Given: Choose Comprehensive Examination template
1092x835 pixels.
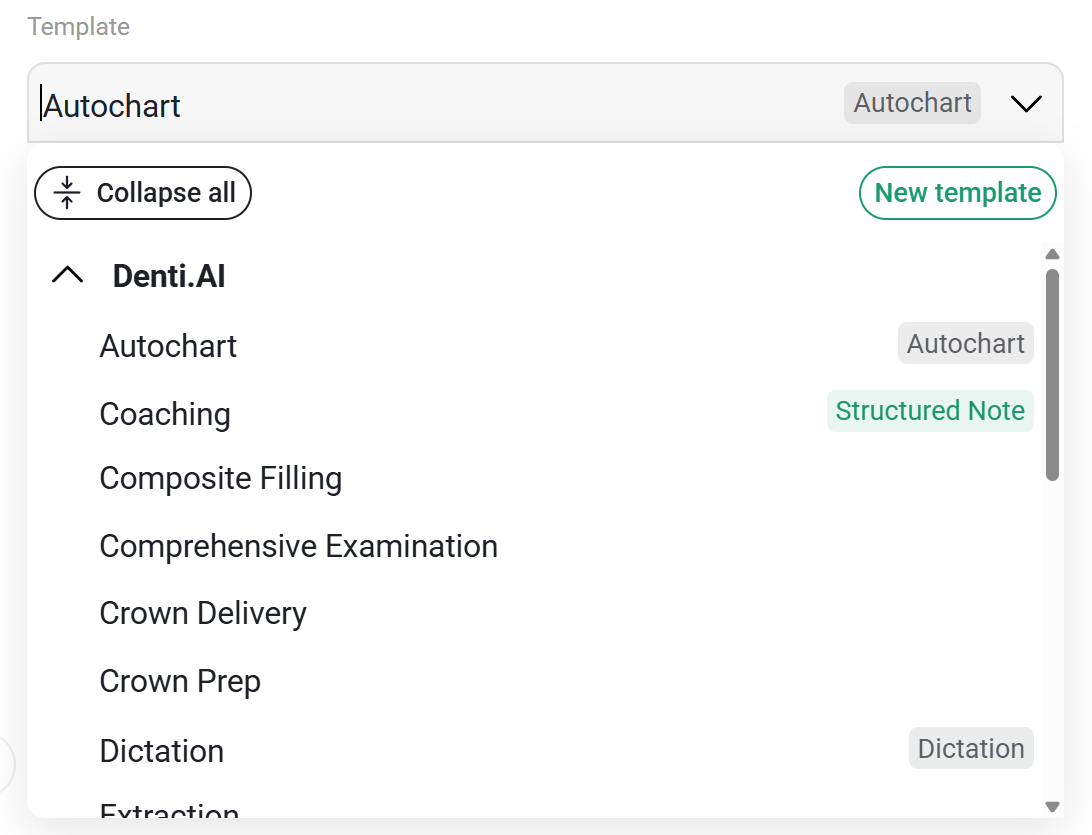Looking at the screenshot, I should [x=534, y=546].
